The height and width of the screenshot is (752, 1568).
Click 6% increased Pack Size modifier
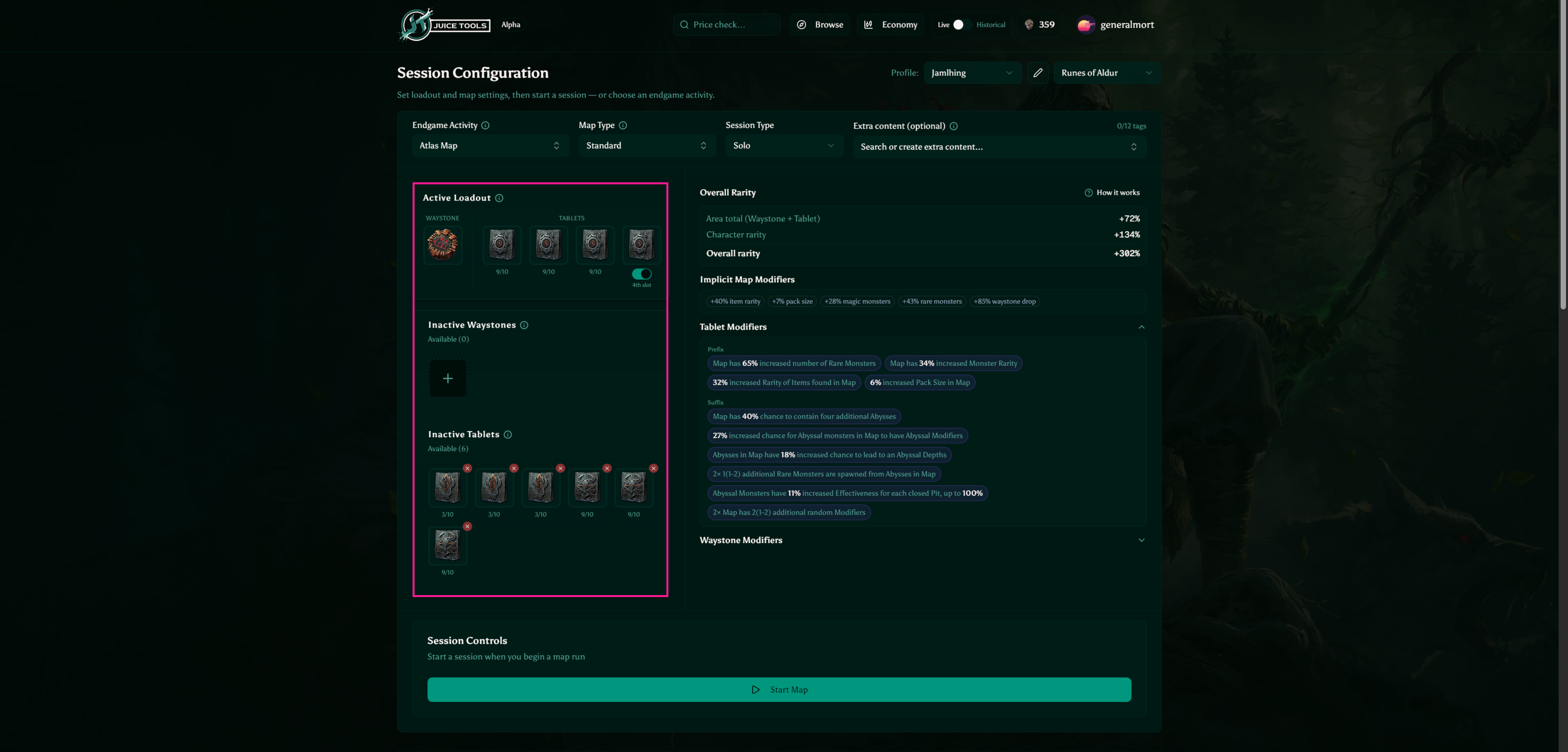tap(920, 382)
